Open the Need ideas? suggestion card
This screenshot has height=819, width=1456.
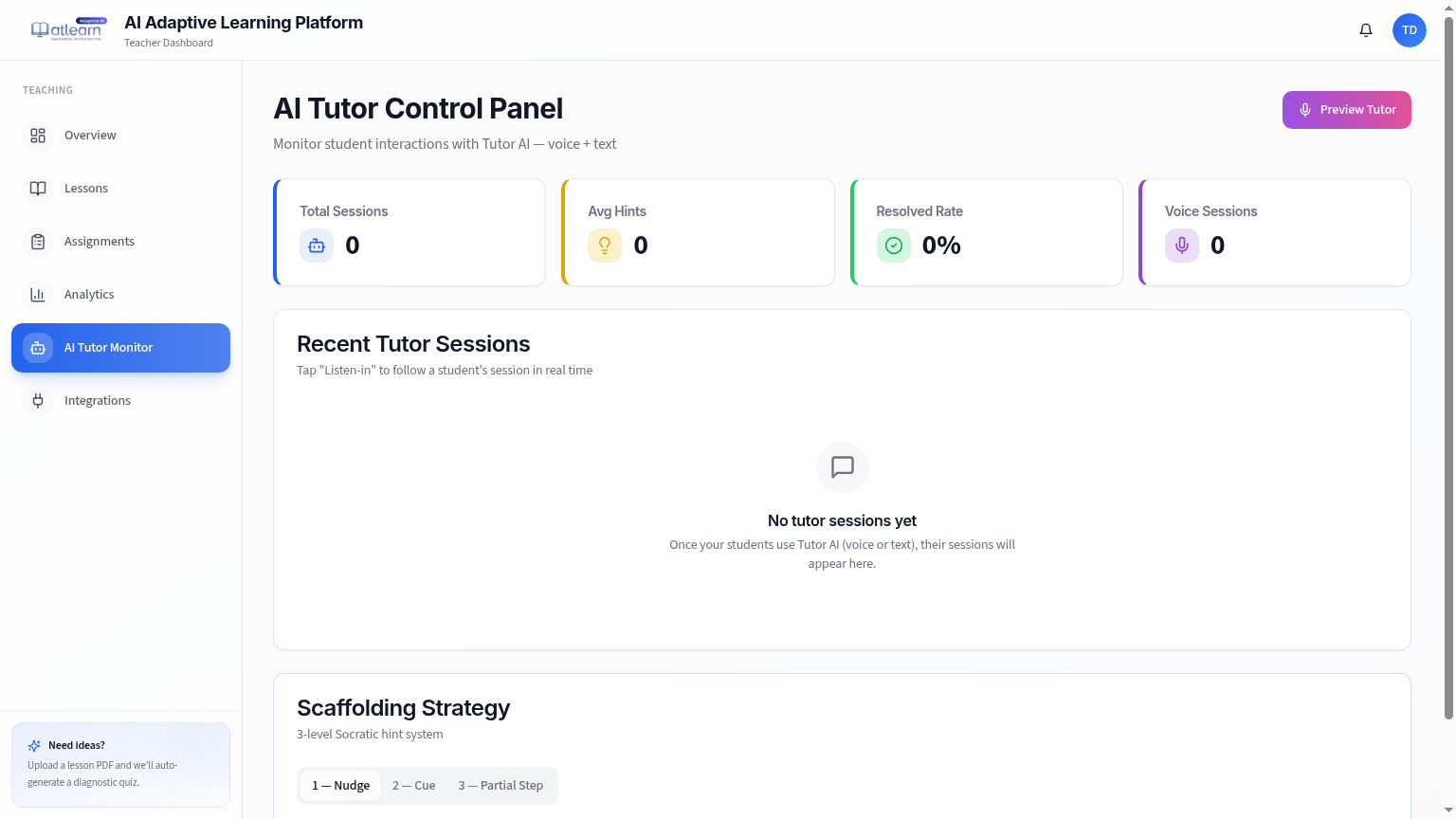pyautogui.click(x=120, y=765)
